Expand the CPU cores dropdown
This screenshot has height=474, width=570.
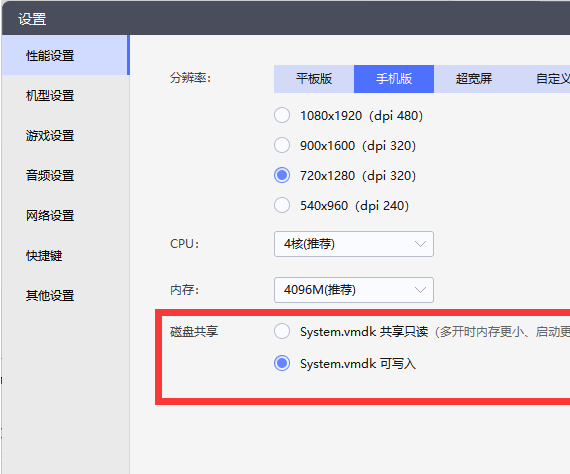pyautogui.click(x=354, y=244)
